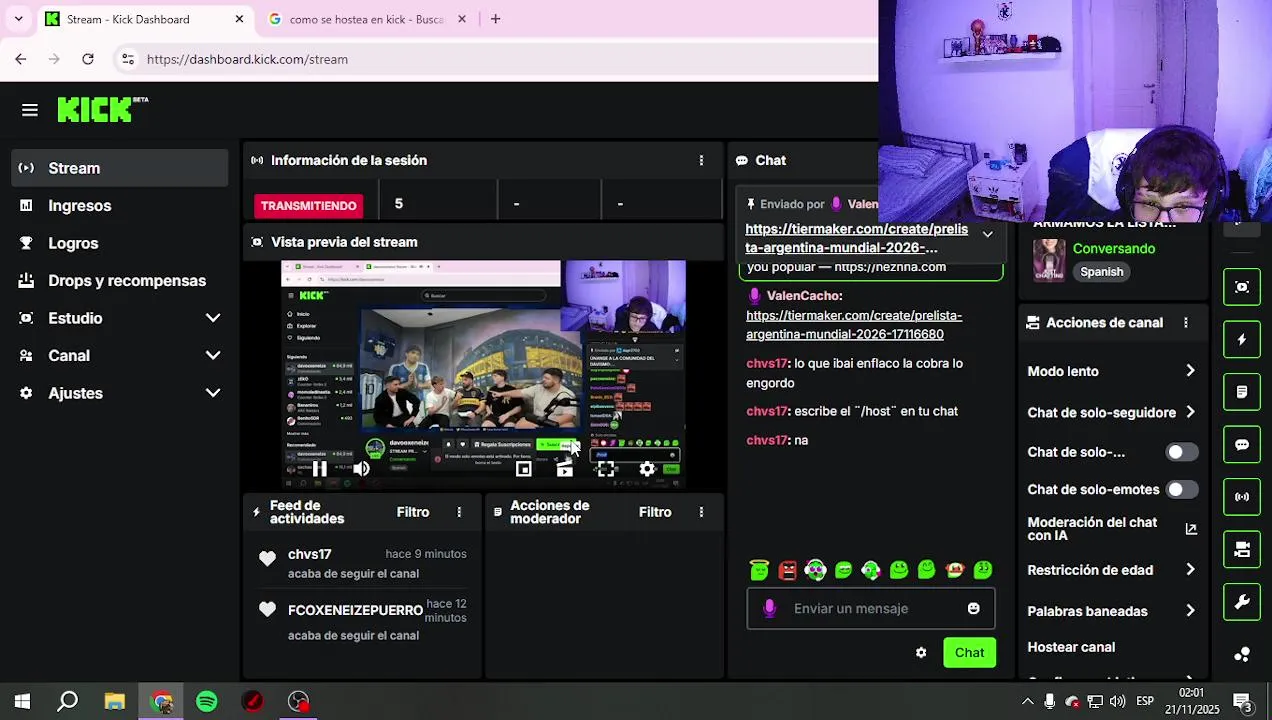Toggle wrench tools icon in right rail
The height and width of the screenshot is (720, 1272).
[x=1242, y=602]
